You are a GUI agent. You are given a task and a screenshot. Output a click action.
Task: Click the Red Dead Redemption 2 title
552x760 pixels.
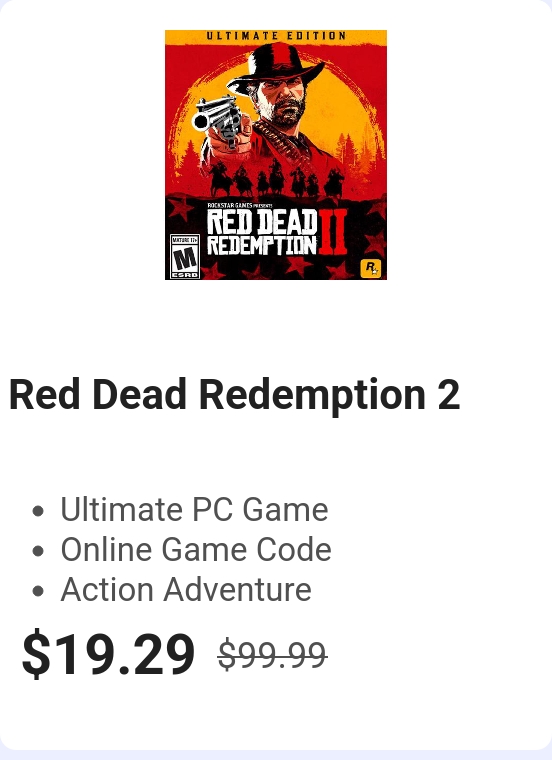[x=235, y=395]
